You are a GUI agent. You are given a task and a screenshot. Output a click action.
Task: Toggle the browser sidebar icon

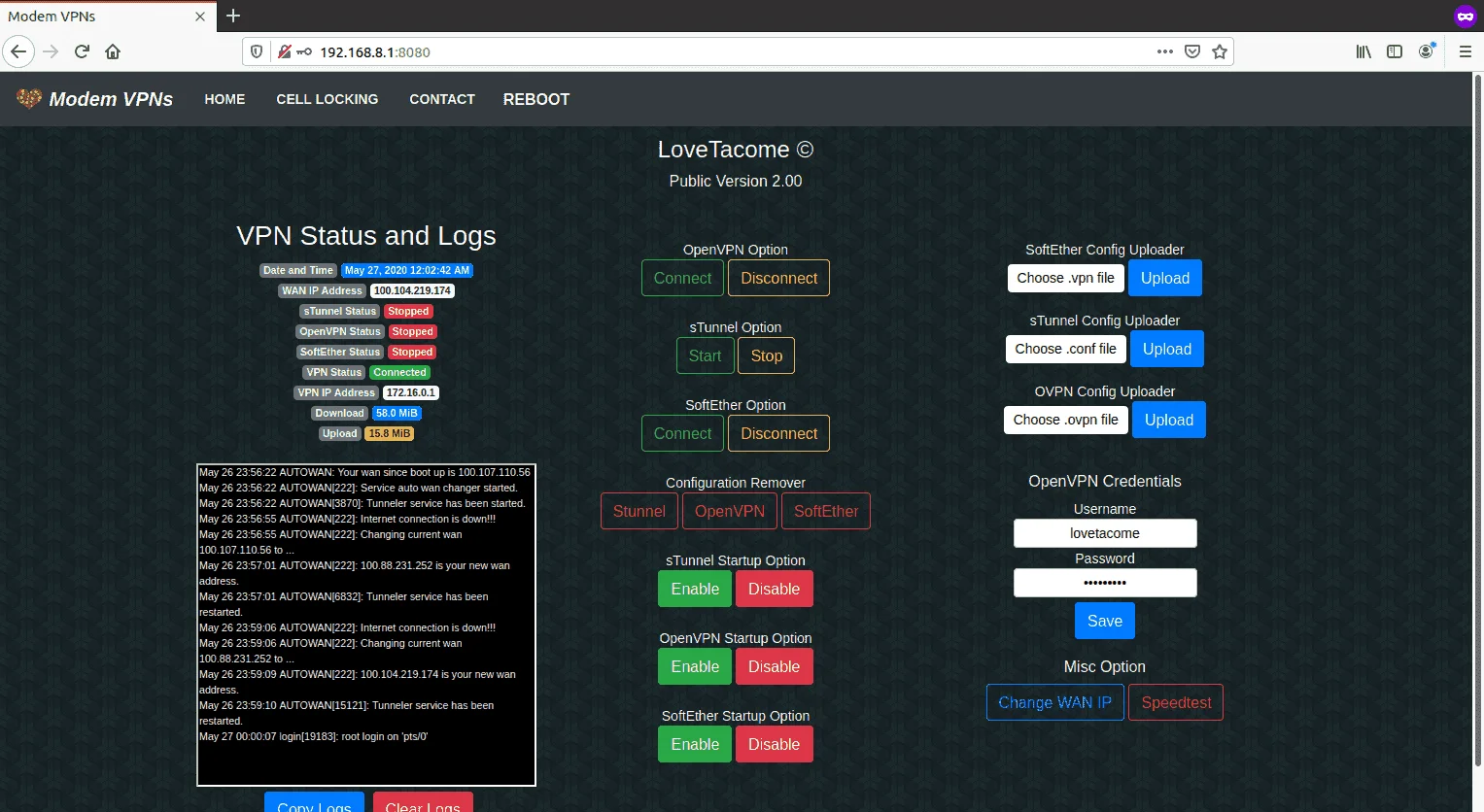[x=1395, y=51]
